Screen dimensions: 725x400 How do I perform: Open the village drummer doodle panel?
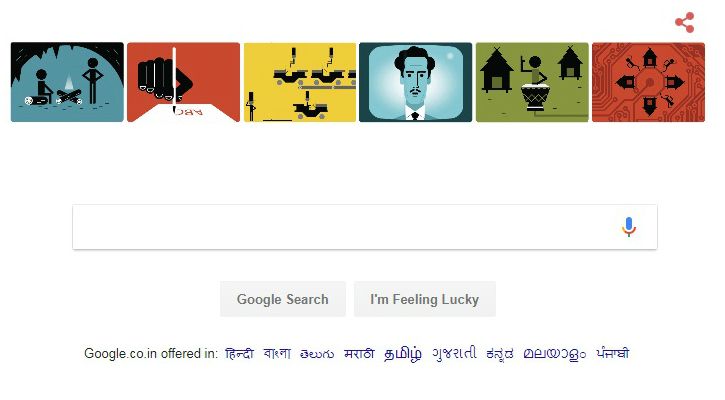[532, 82]
